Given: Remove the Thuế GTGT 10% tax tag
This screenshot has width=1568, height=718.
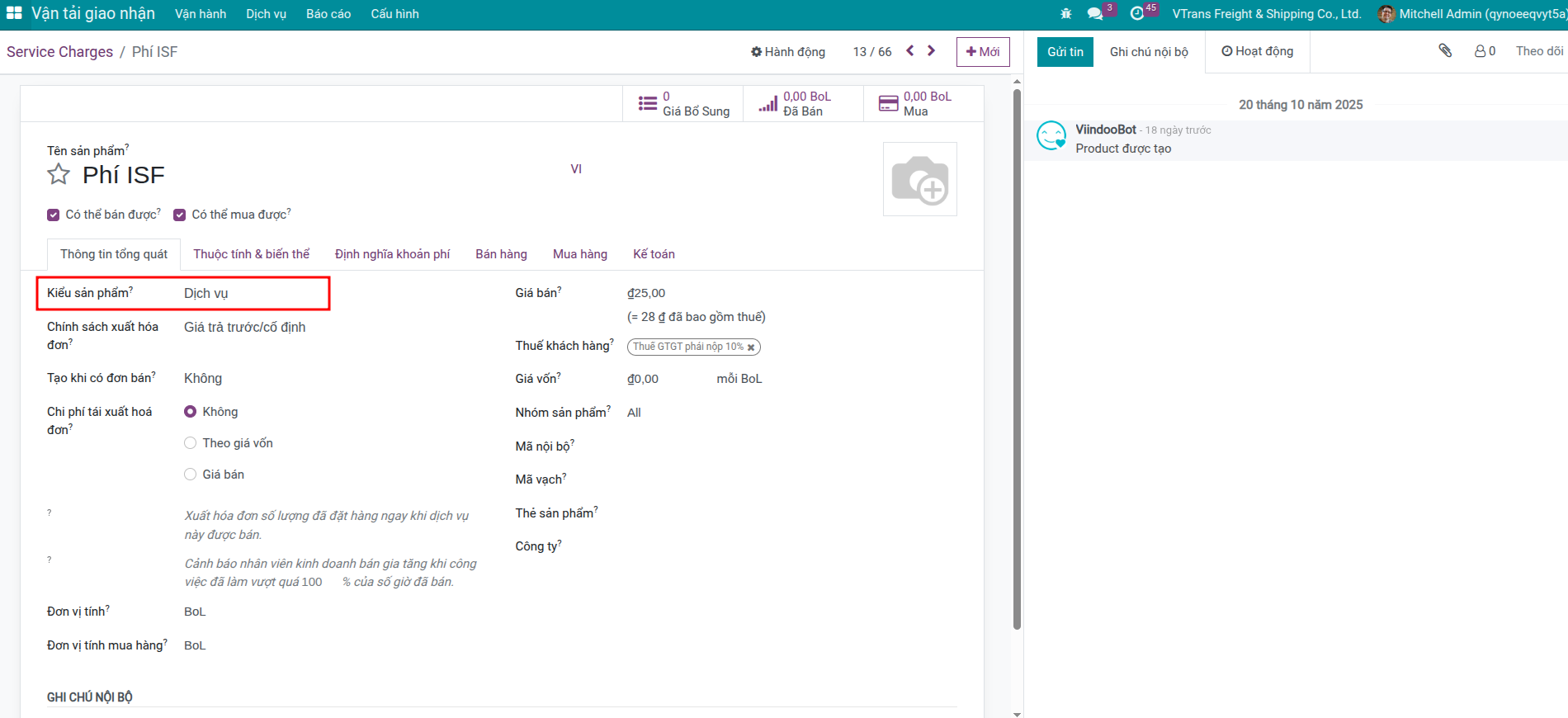Looking at the screenshot, I should [x=751, y=347].
